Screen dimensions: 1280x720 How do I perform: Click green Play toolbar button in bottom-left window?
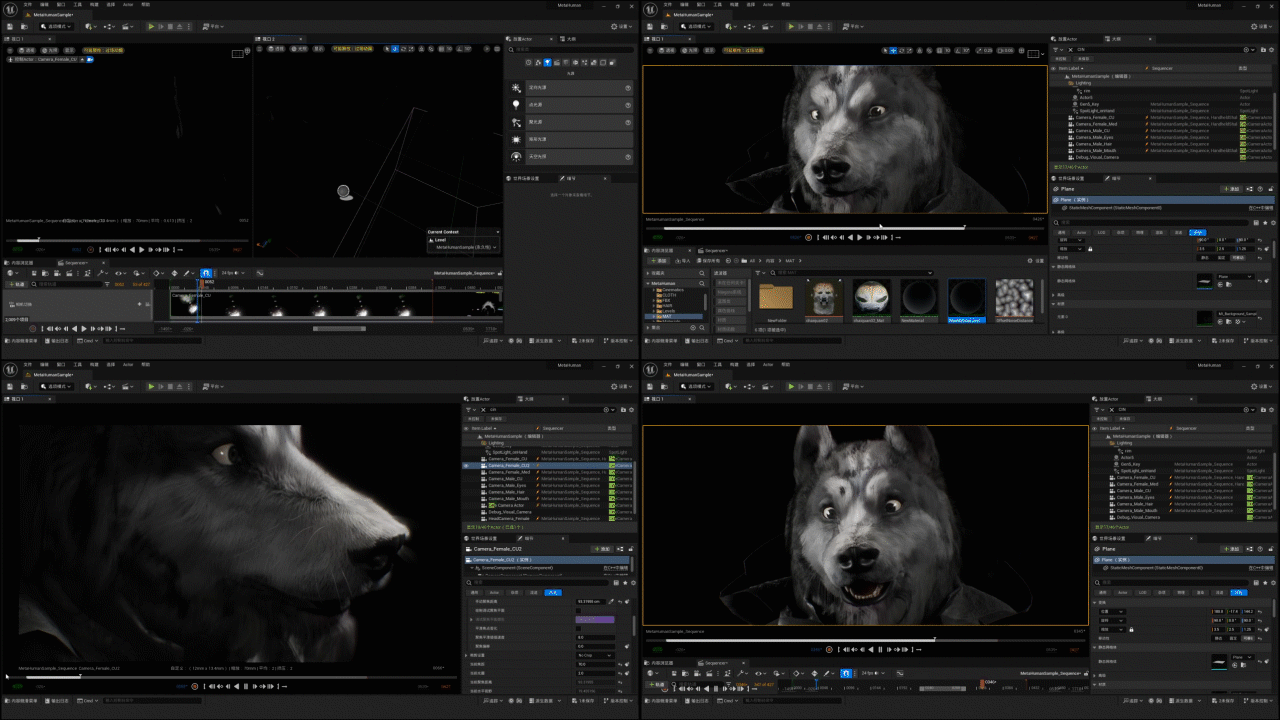pos(151,386)
